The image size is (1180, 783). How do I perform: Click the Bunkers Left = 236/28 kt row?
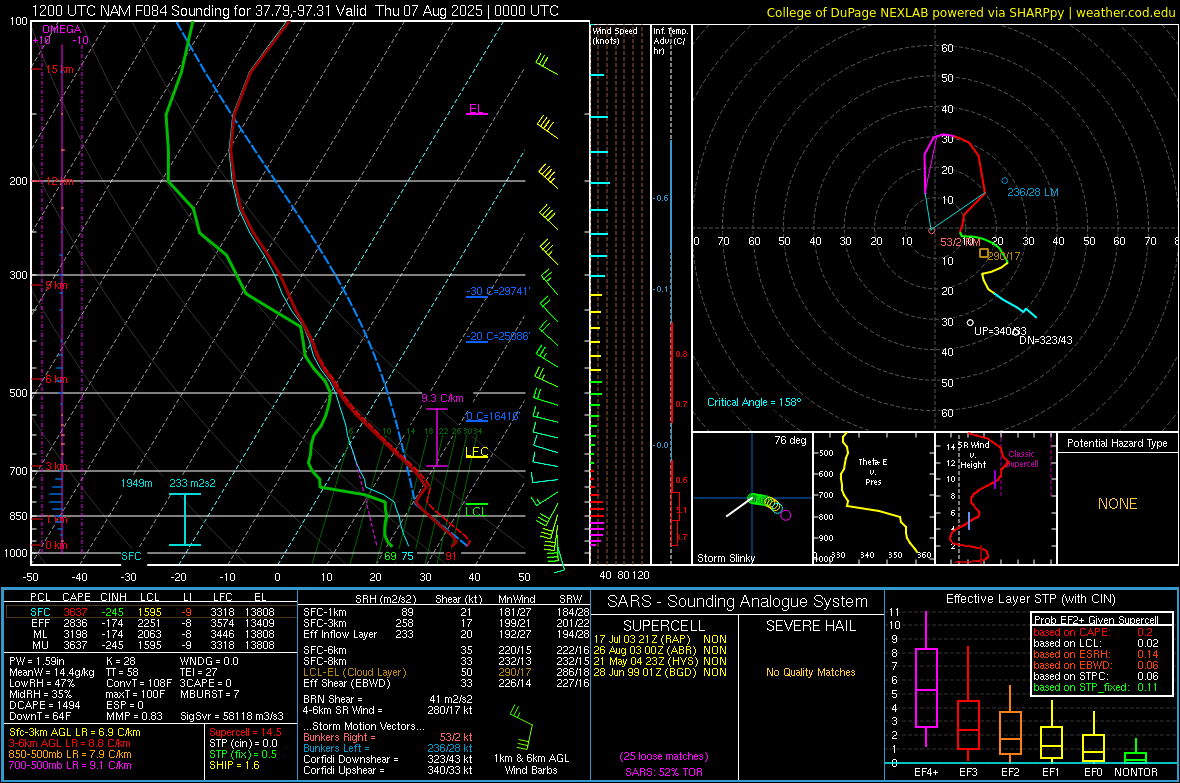coord(388,748)
